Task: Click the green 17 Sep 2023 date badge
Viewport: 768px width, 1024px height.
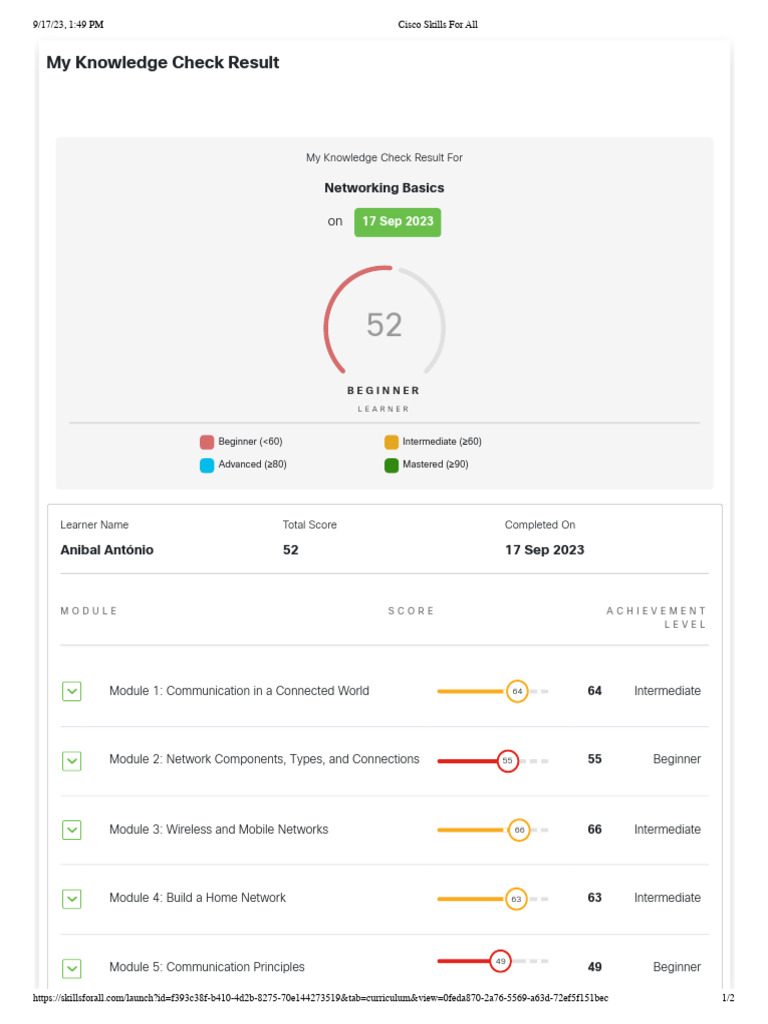Action: point(397,222)
